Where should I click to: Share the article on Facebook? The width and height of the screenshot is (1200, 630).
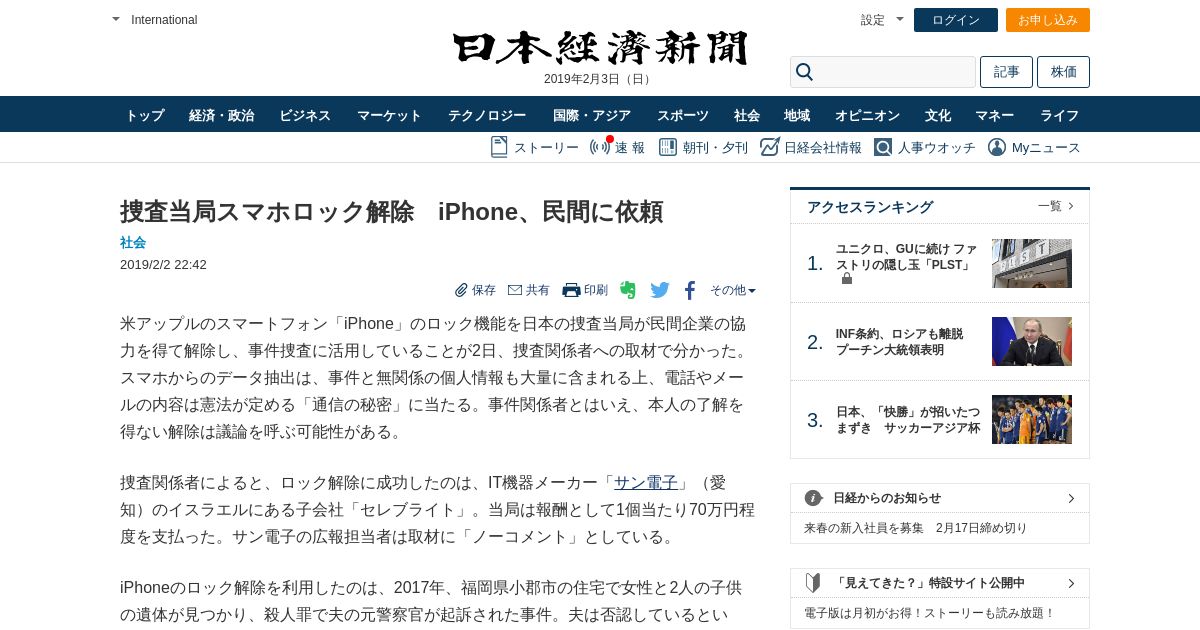point(690,291)
